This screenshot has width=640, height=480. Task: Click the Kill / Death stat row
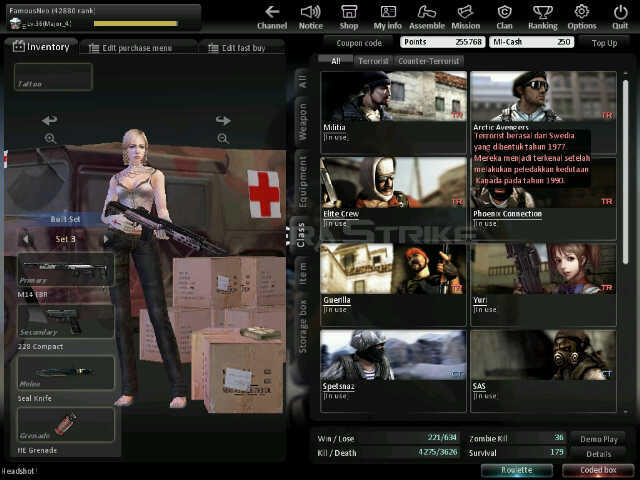click(x=387, y=453)
